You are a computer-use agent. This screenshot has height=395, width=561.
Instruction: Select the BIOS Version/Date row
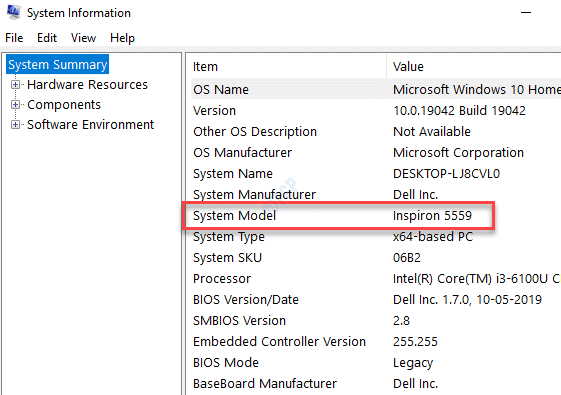tap(376, 300)
